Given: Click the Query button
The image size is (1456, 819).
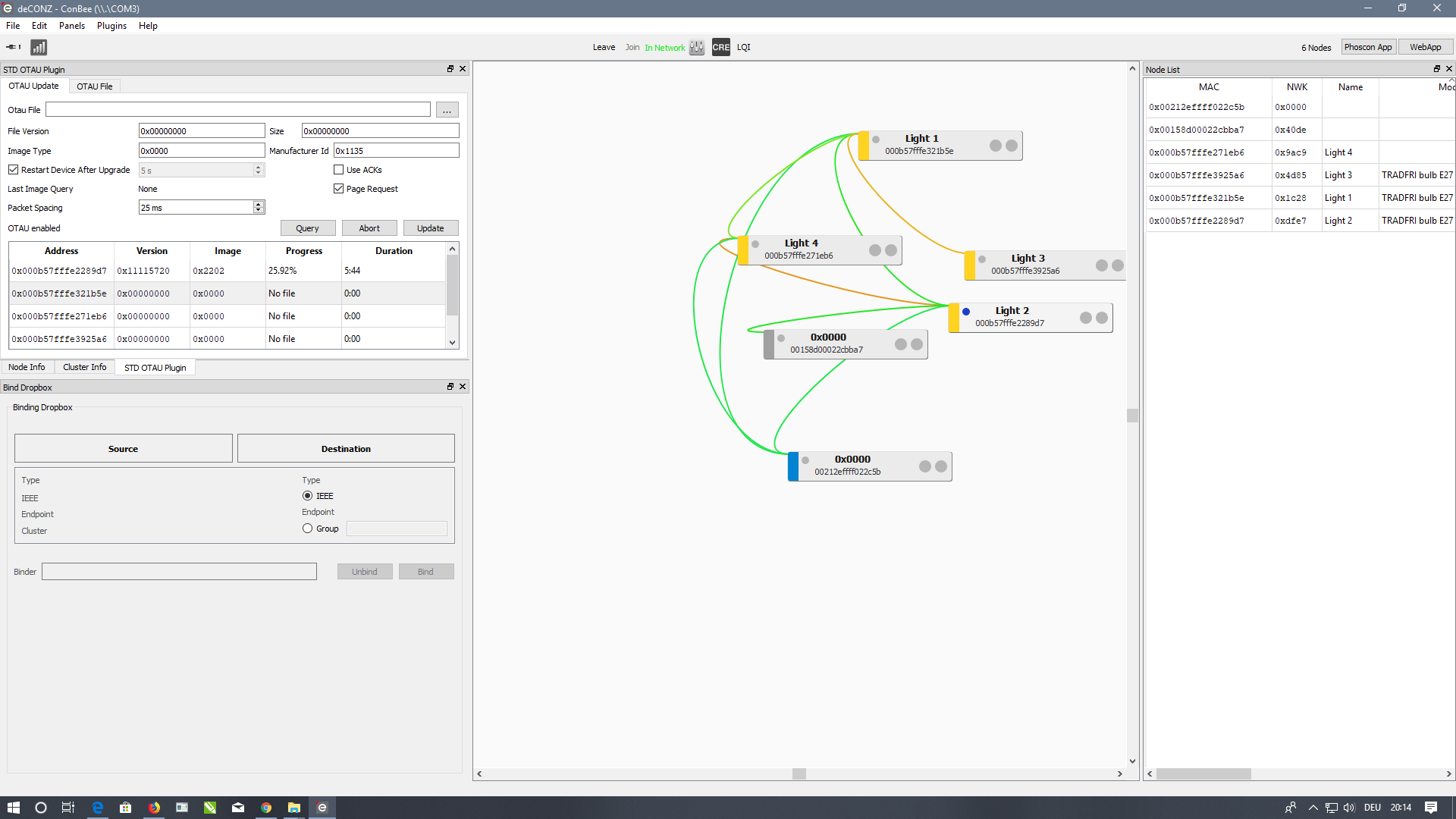Looking at the screenshot, I should pos(307,228).
